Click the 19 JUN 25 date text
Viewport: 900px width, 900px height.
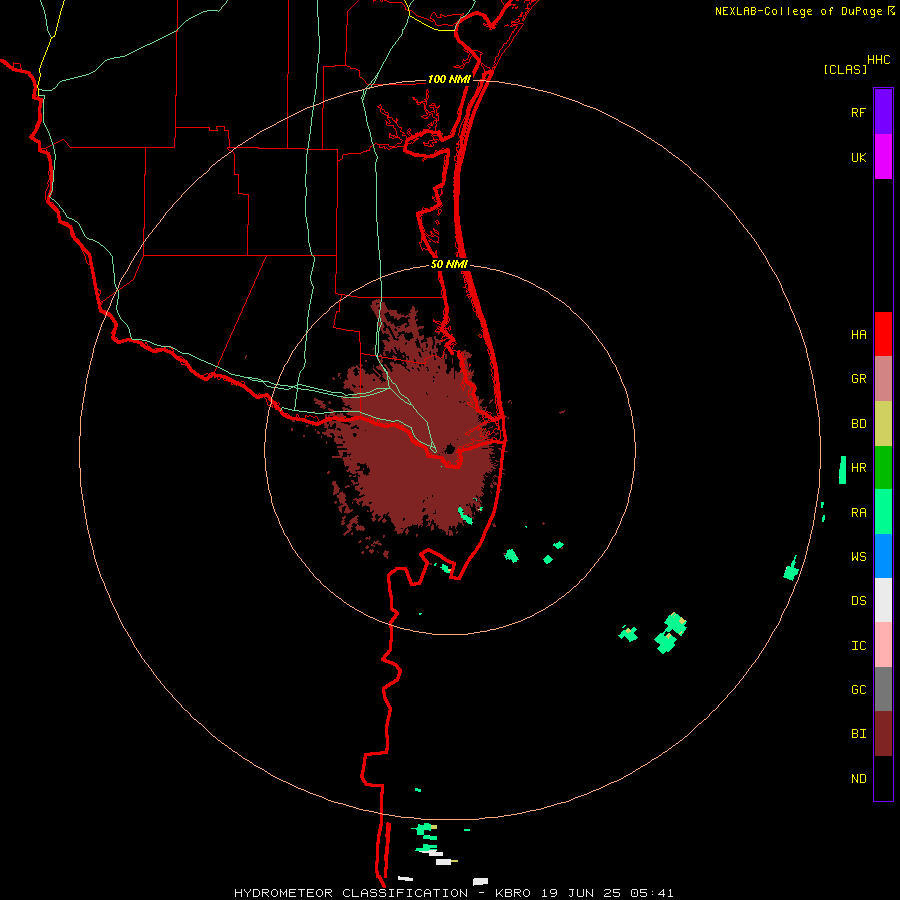tap(581, 893)
